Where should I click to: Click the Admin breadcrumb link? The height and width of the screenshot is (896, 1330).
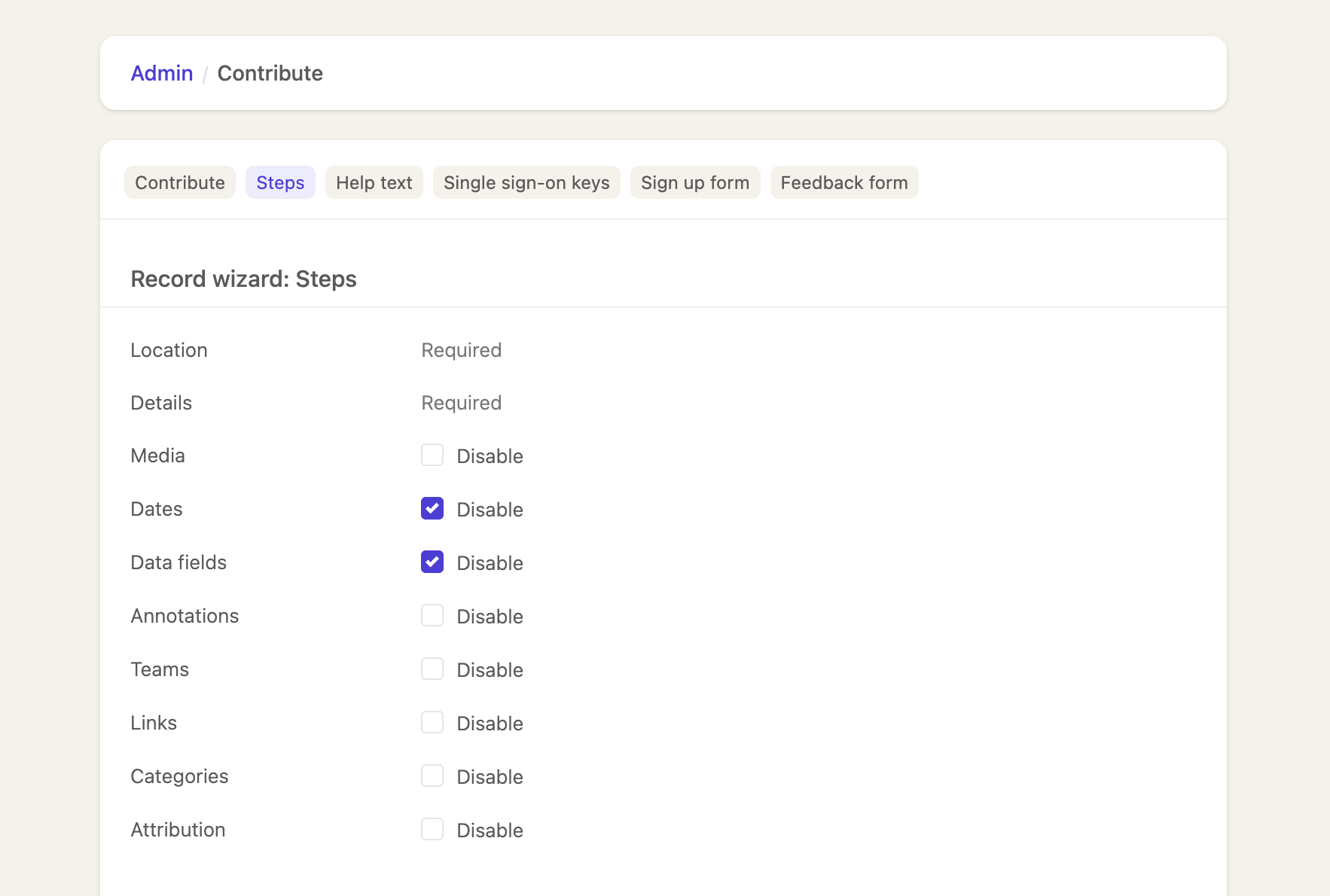tap(162, 74)
